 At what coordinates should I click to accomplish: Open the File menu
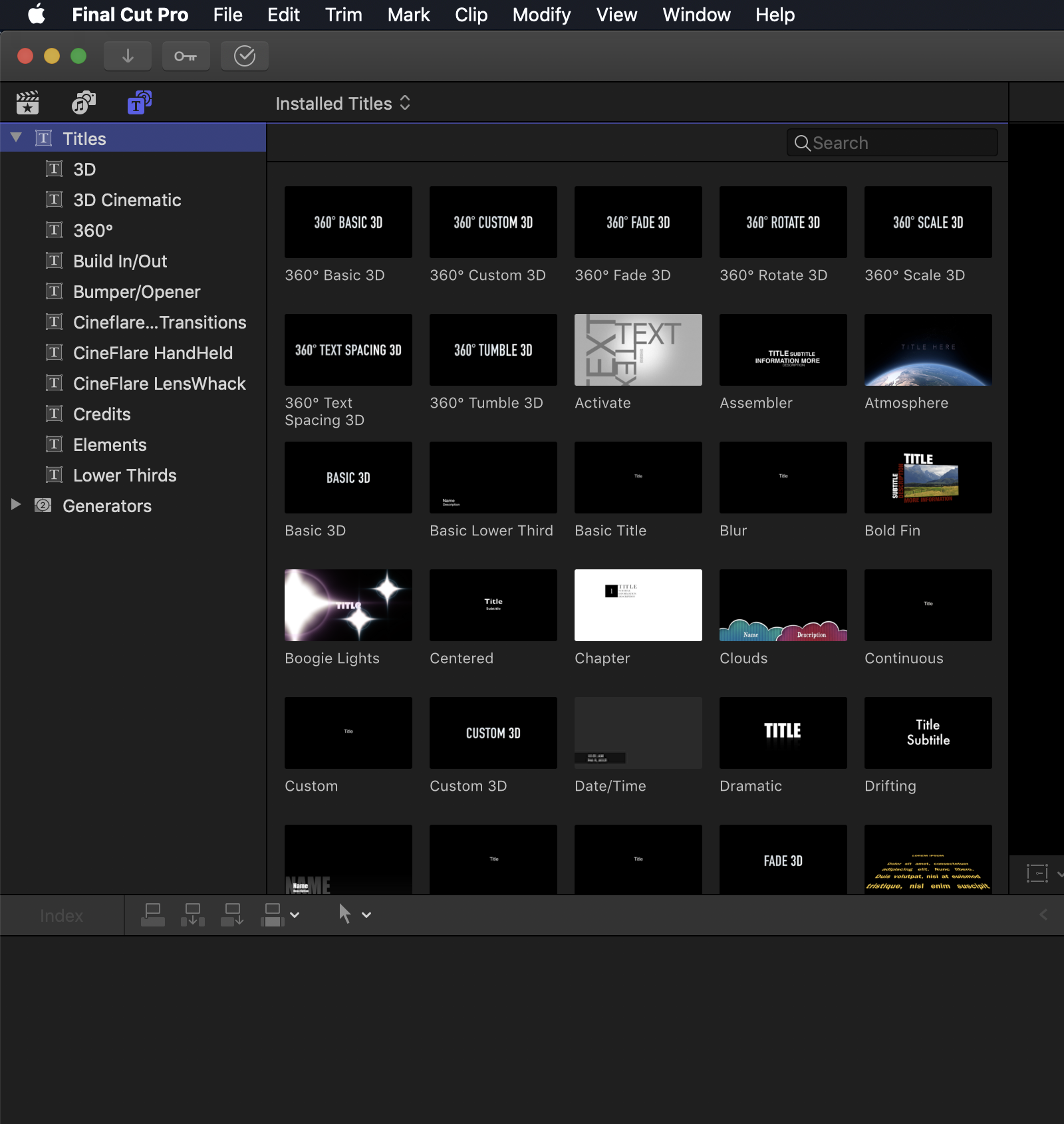click(227, 15)
